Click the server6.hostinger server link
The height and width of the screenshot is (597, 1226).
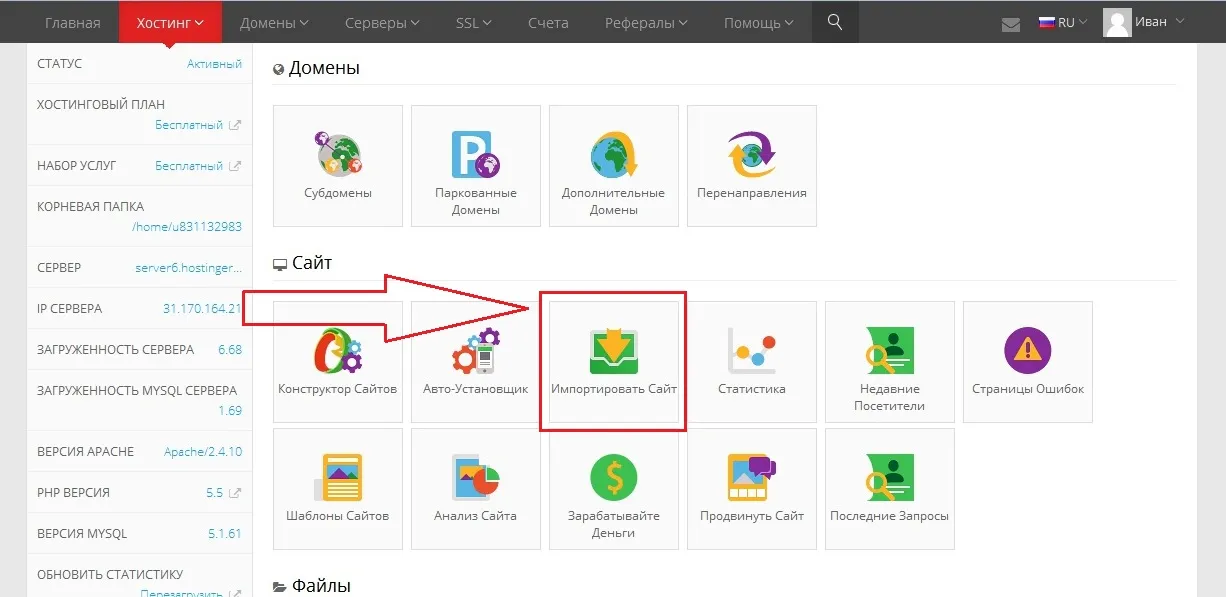[x=189, y=268]
